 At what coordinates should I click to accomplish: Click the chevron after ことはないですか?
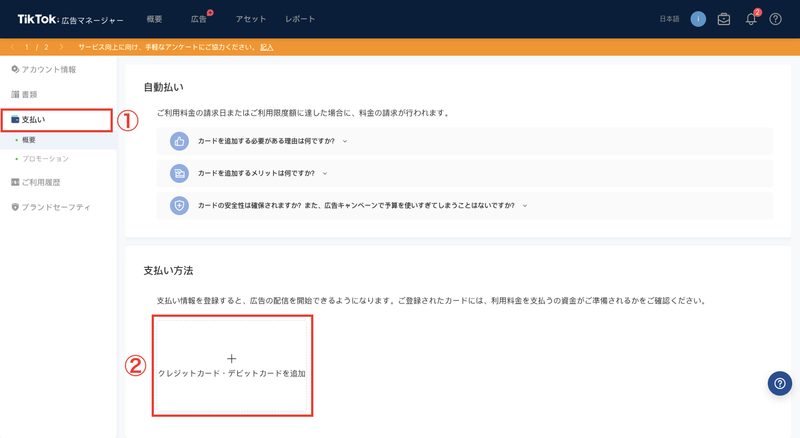pyautogui.click(x=525, y=206)
